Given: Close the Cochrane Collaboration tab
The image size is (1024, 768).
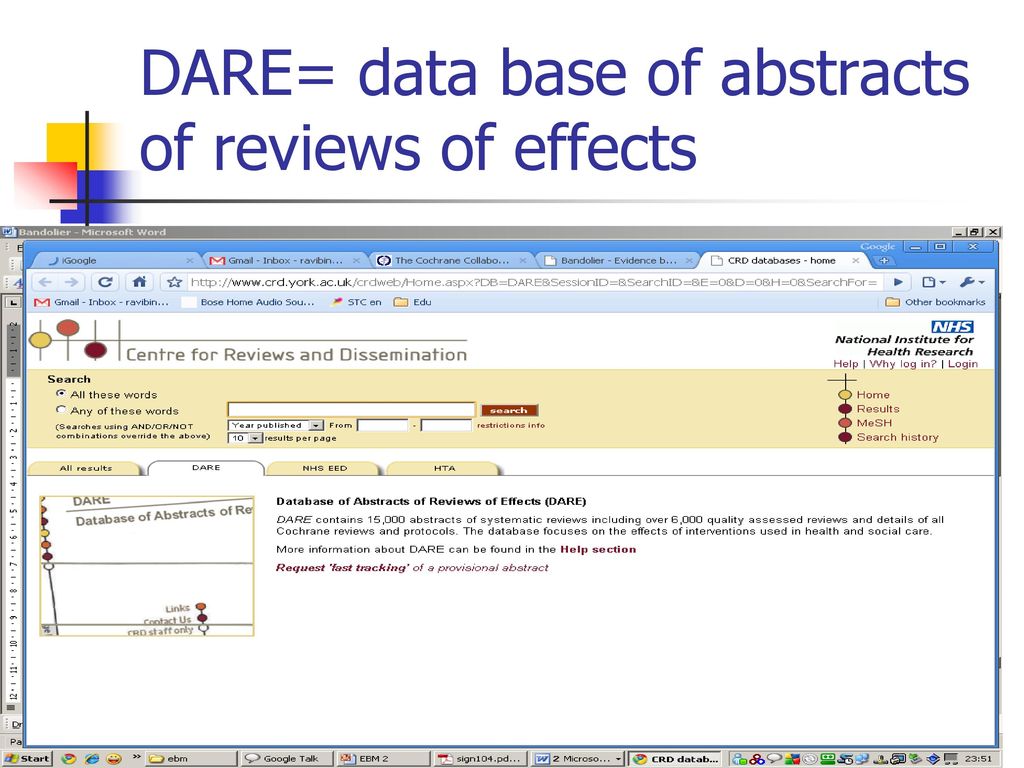Looking at the screenshot, I should pyautogui.click(x=522, y=261).
